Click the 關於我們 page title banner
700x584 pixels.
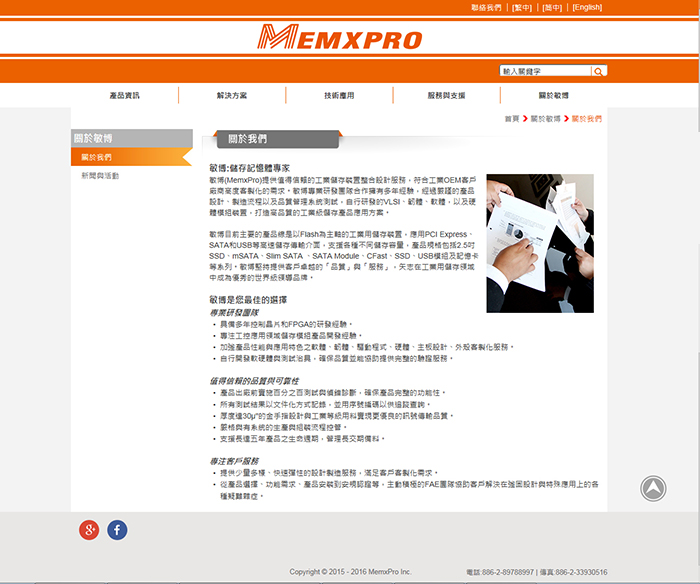point(277,139)
